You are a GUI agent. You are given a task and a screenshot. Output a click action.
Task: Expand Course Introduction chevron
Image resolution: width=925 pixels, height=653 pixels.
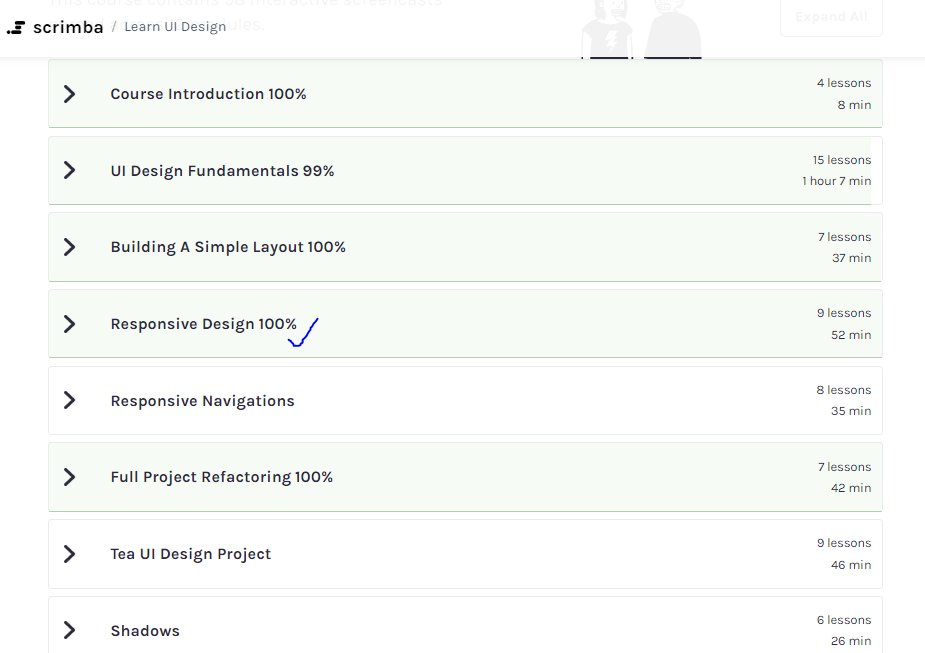[70, 94]
